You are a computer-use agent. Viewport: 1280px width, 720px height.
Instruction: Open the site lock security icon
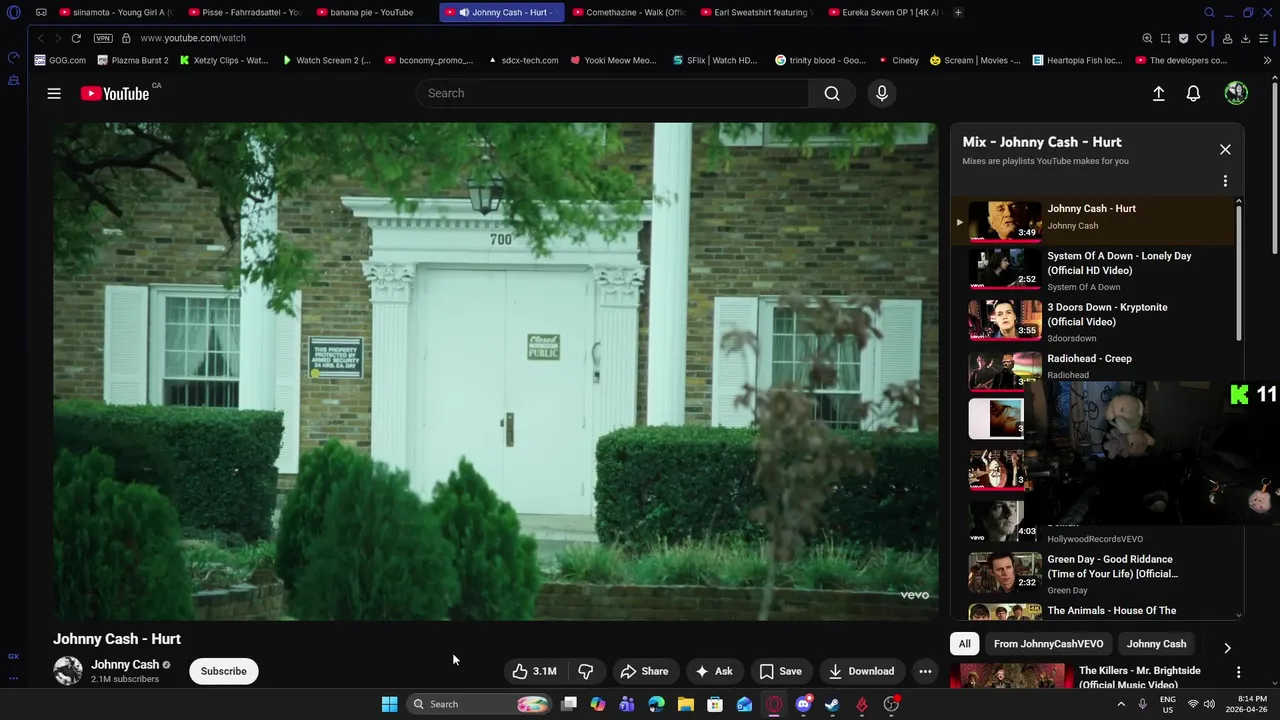pyautogui.click(x=126, y=38)
